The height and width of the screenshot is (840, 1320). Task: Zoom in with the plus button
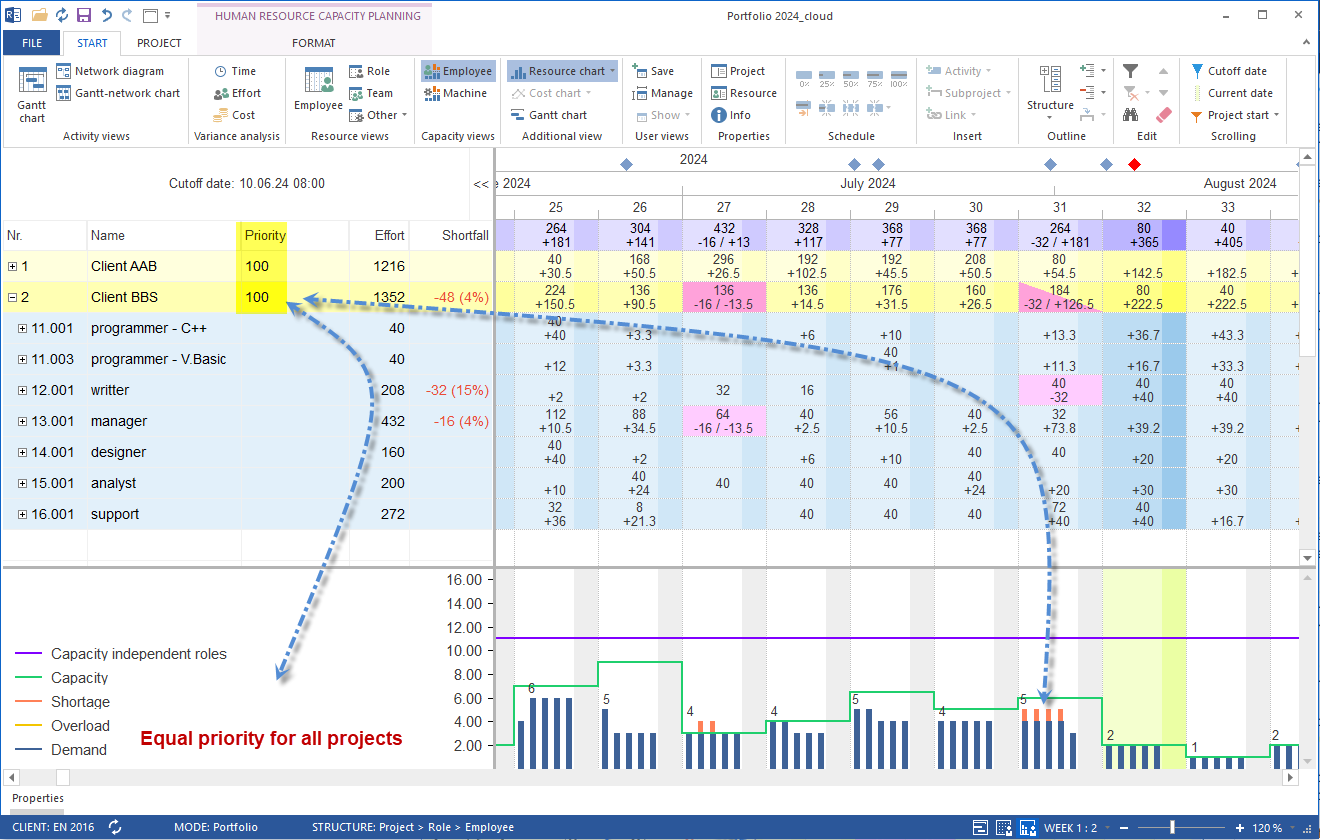click(1240, 828)
